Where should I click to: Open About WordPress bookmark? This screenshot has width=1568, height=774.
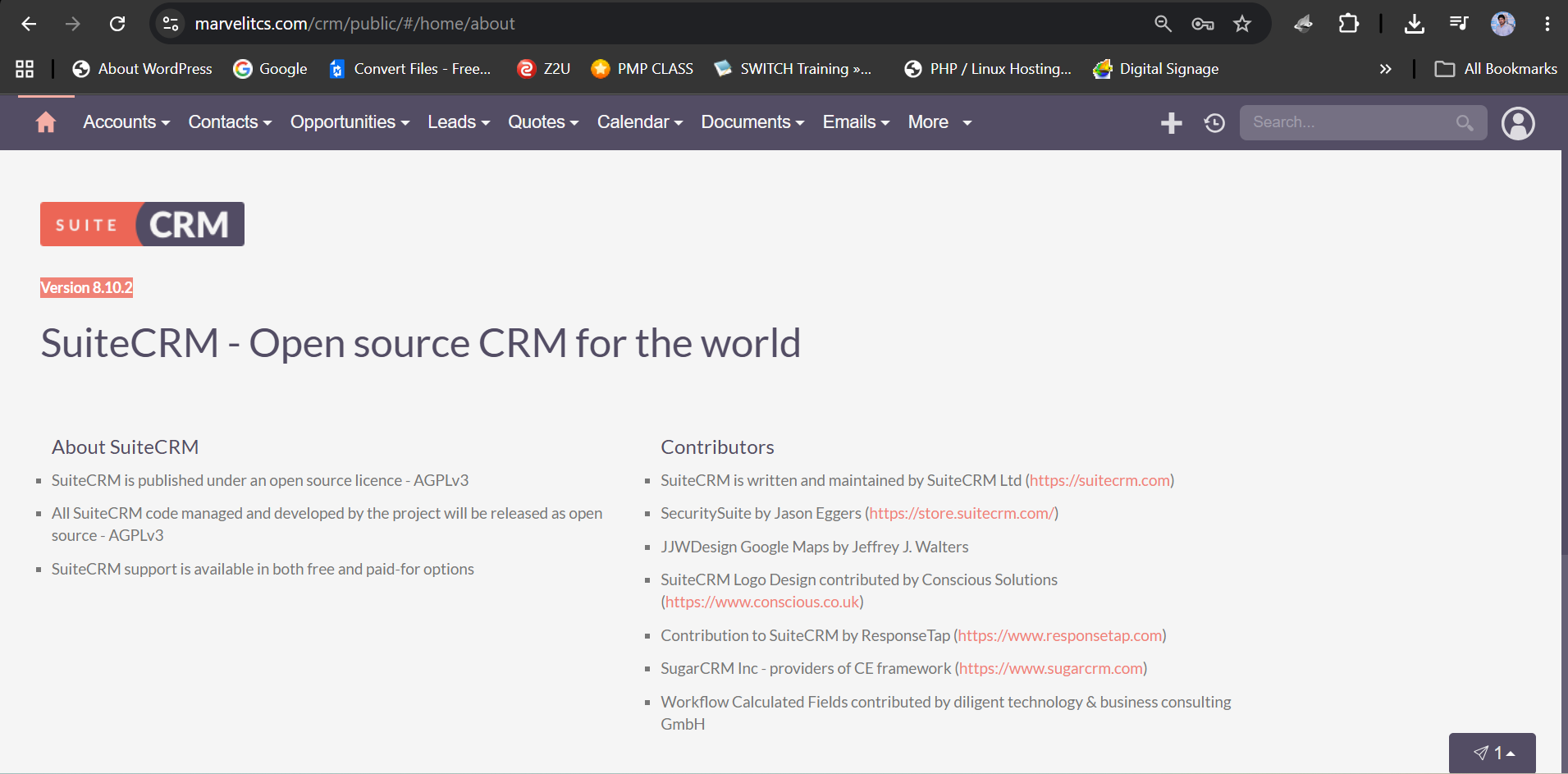(x=143, y=69)
